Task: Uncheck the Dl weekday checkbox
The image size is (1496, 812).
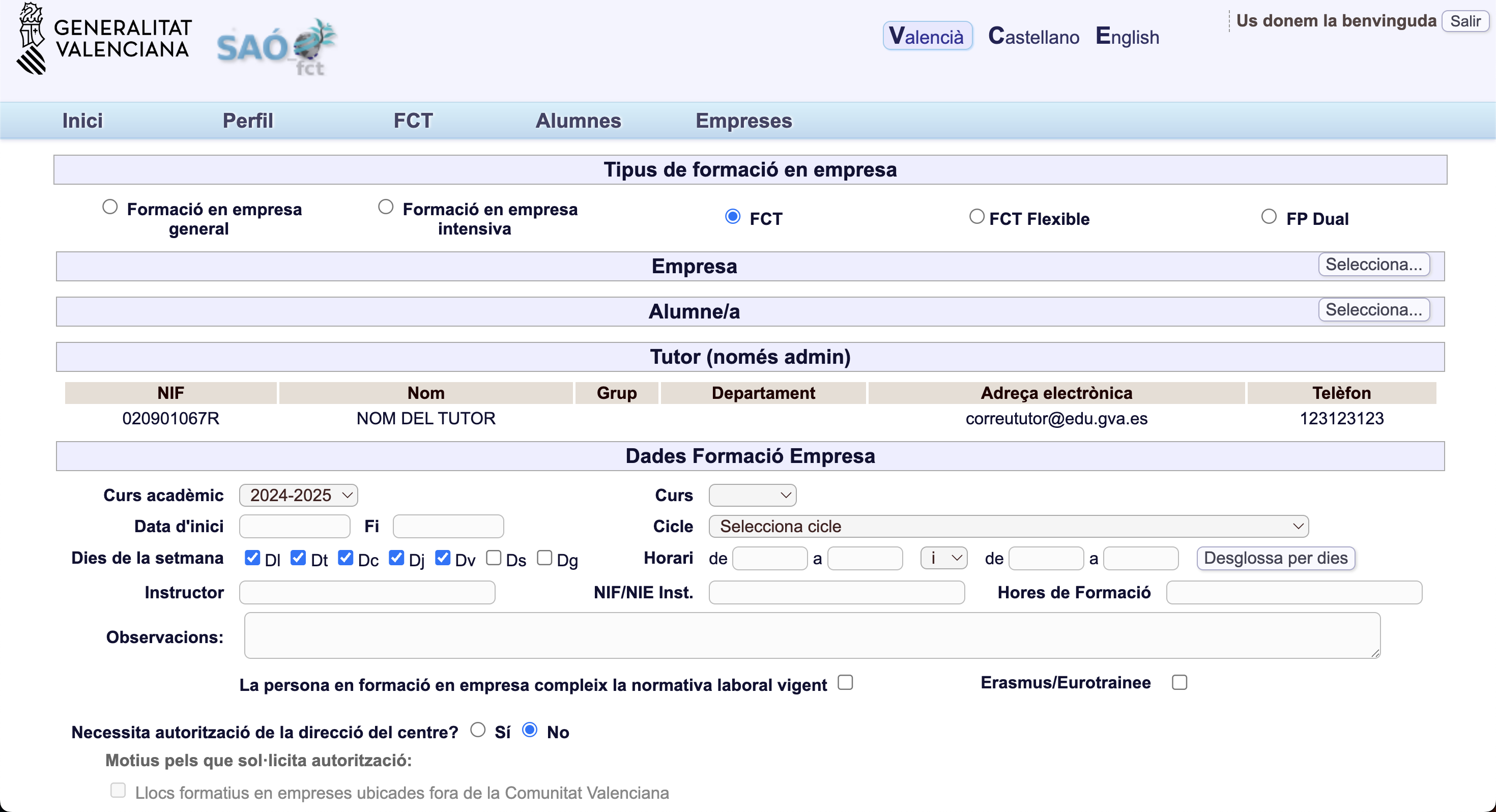Action: (x=252, y=558)
